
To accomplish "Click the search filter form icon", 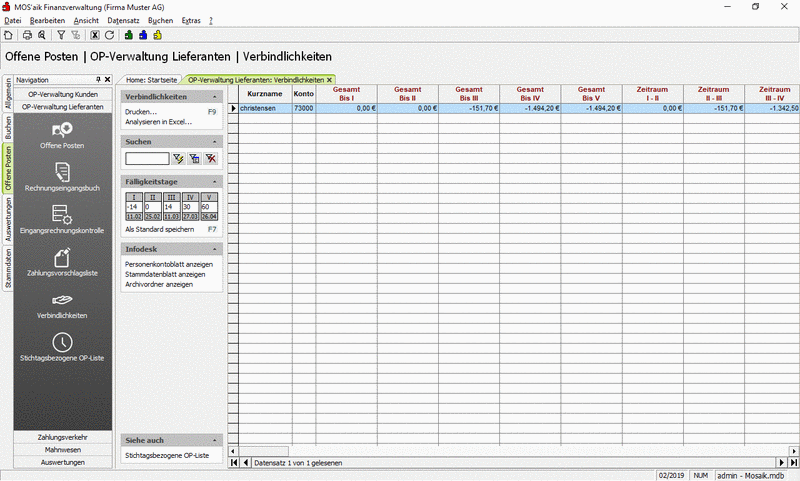I will coord(194,159).
